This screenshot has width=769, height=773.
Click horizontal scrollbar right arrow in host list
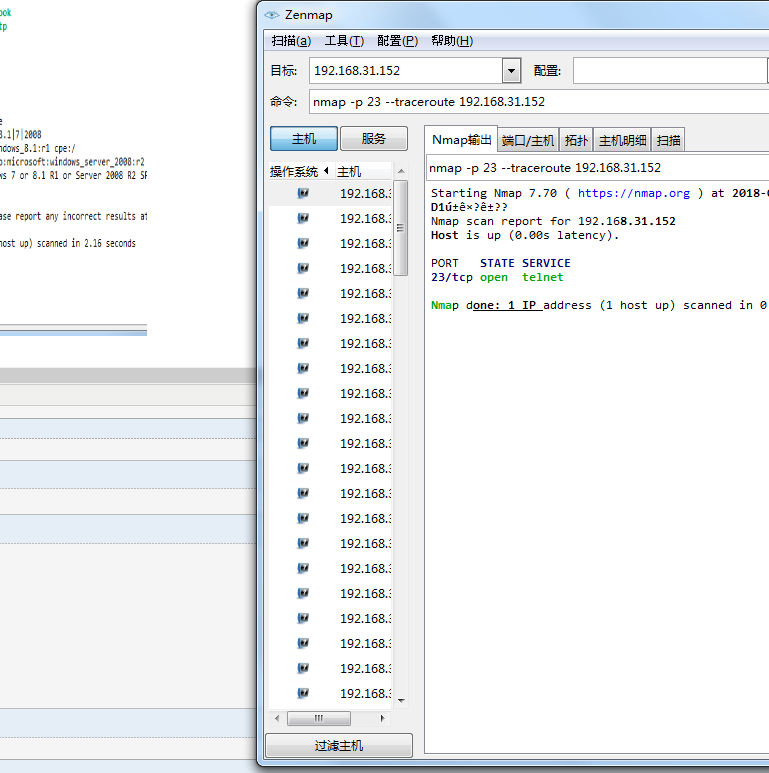tap(383, 718)
